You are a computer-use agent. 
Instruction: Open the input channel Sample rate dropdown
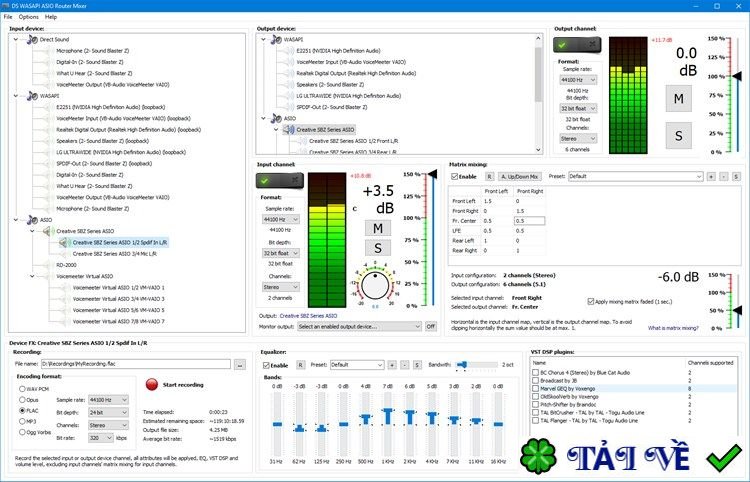[281, 219]
